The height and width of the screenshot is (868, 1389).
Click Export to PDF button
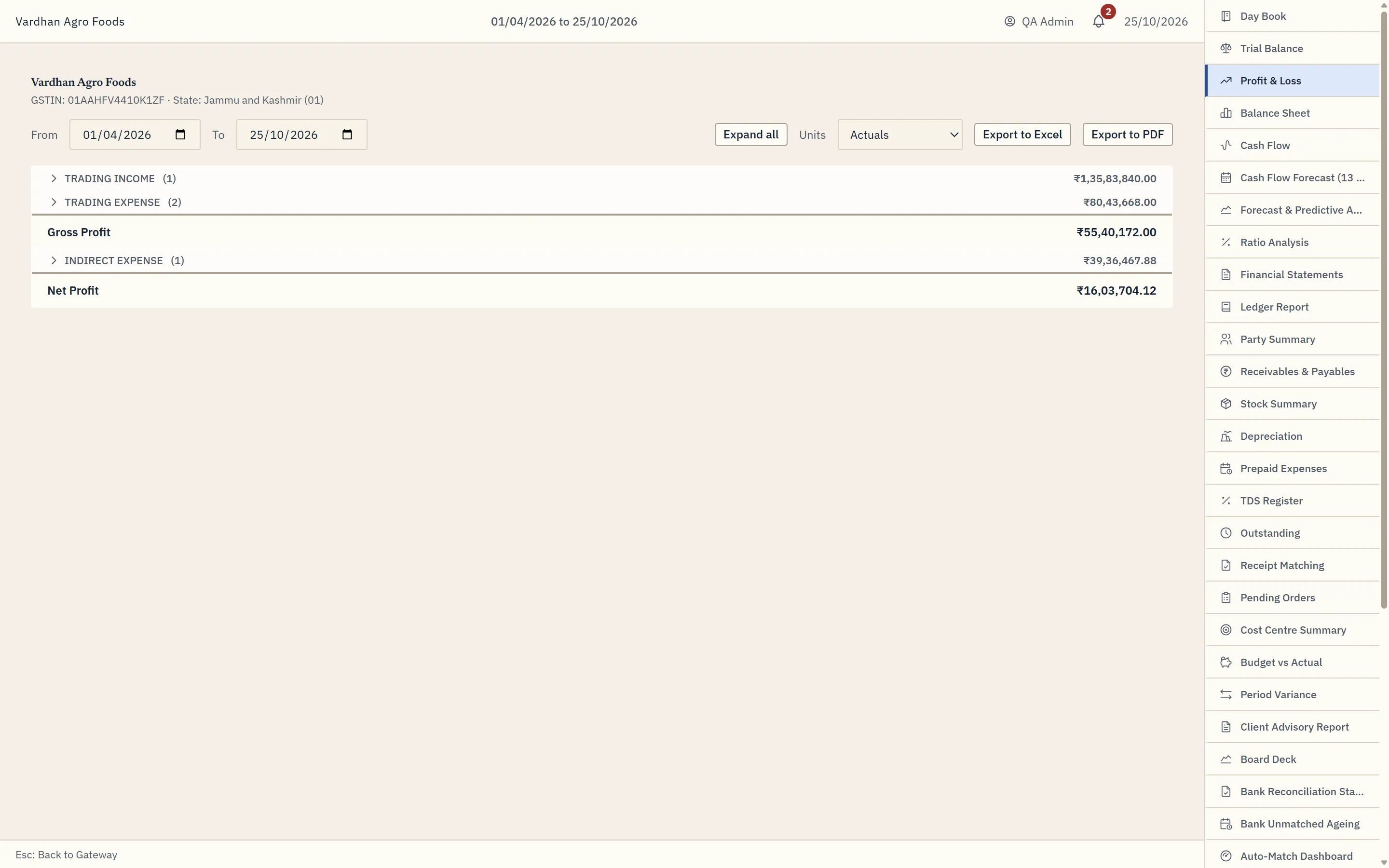pos(1127,135)
